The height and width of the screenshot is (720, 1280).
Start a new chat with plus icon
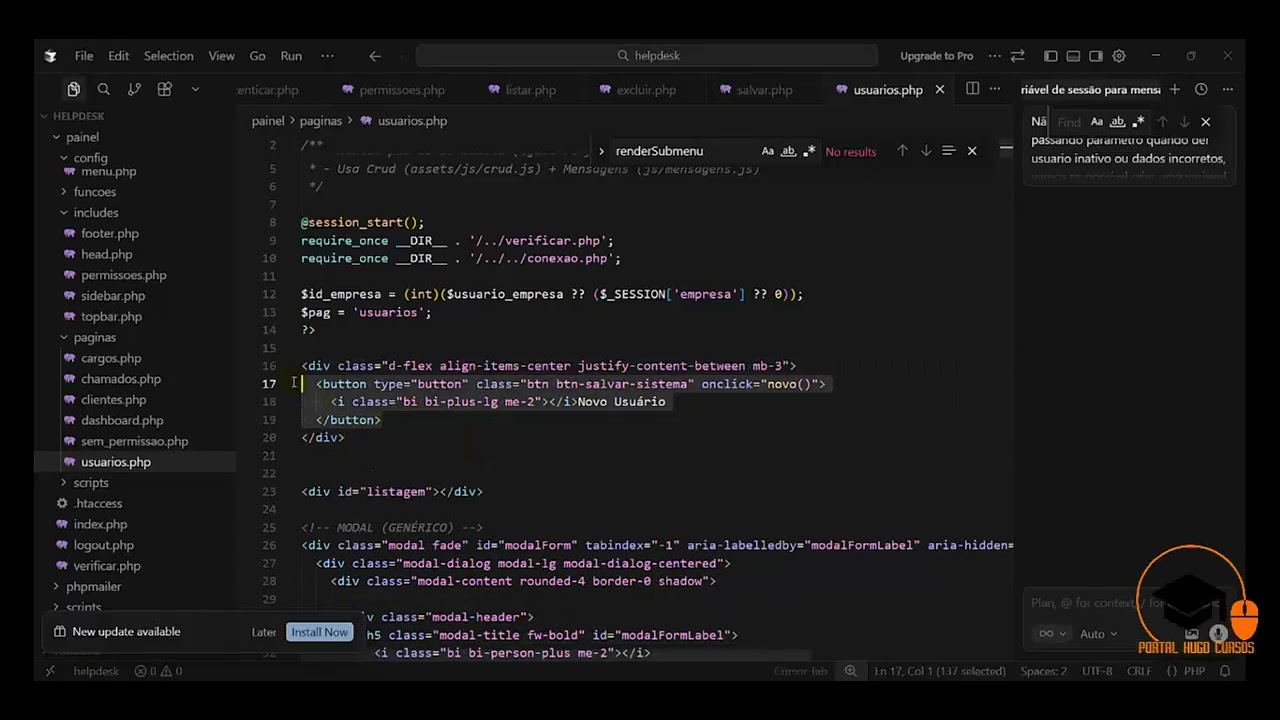[x=1175, y=89]
